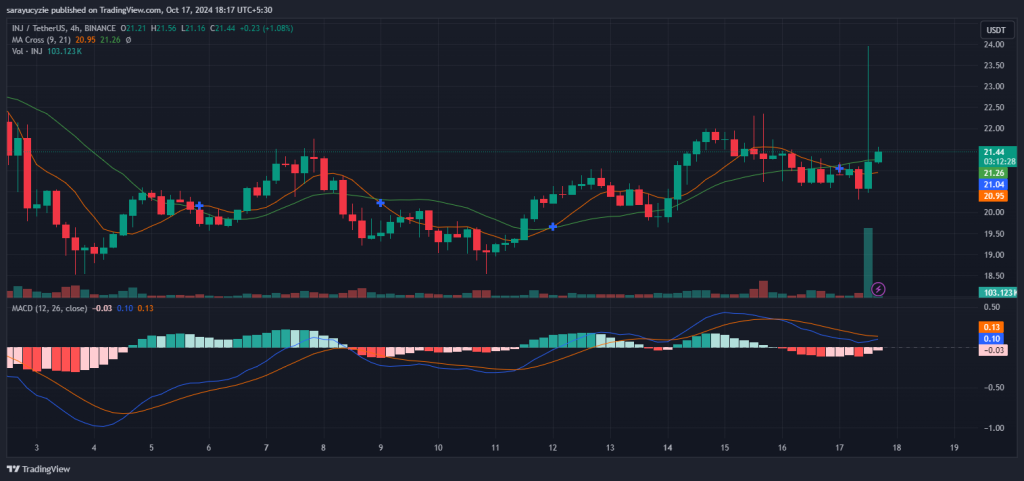
Task: Click the orange 0.13 MACD axis label
Action: click(993, 328)
